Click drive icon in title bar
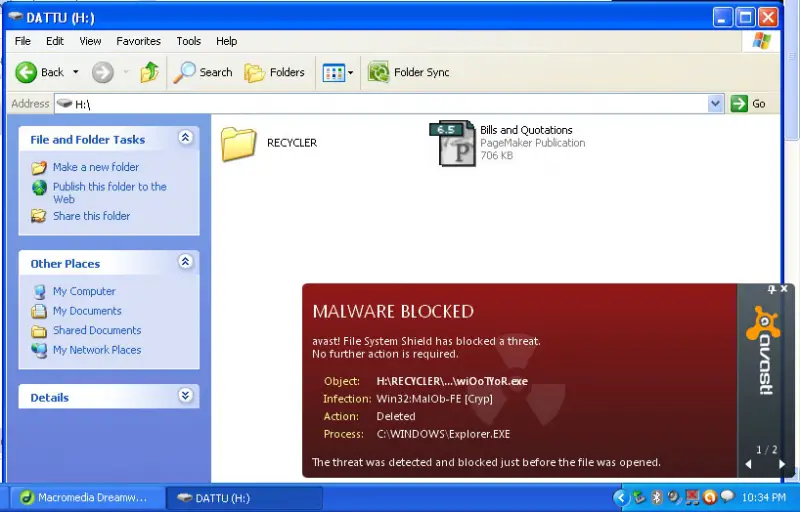Image resolution: width=800 pixels, height=512 pixels. coord(16,17)
